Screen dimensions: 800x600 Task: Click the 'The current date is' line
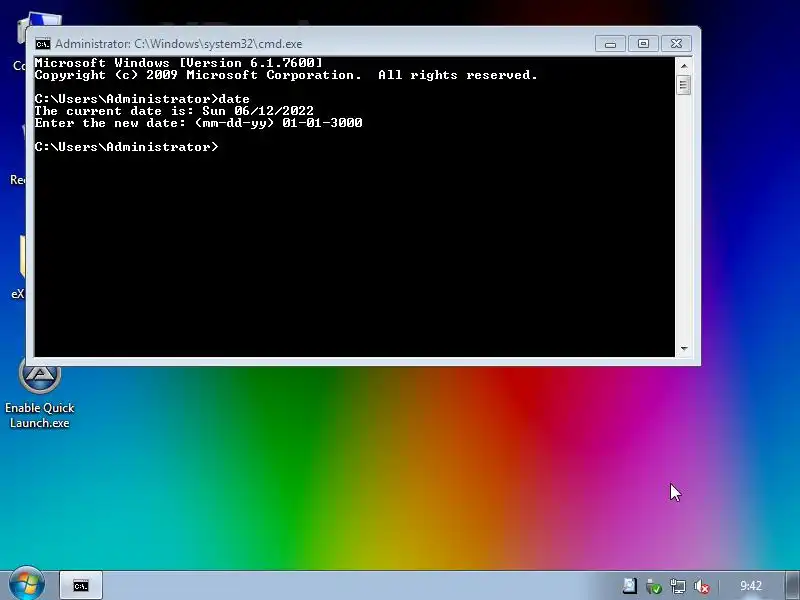174,111
